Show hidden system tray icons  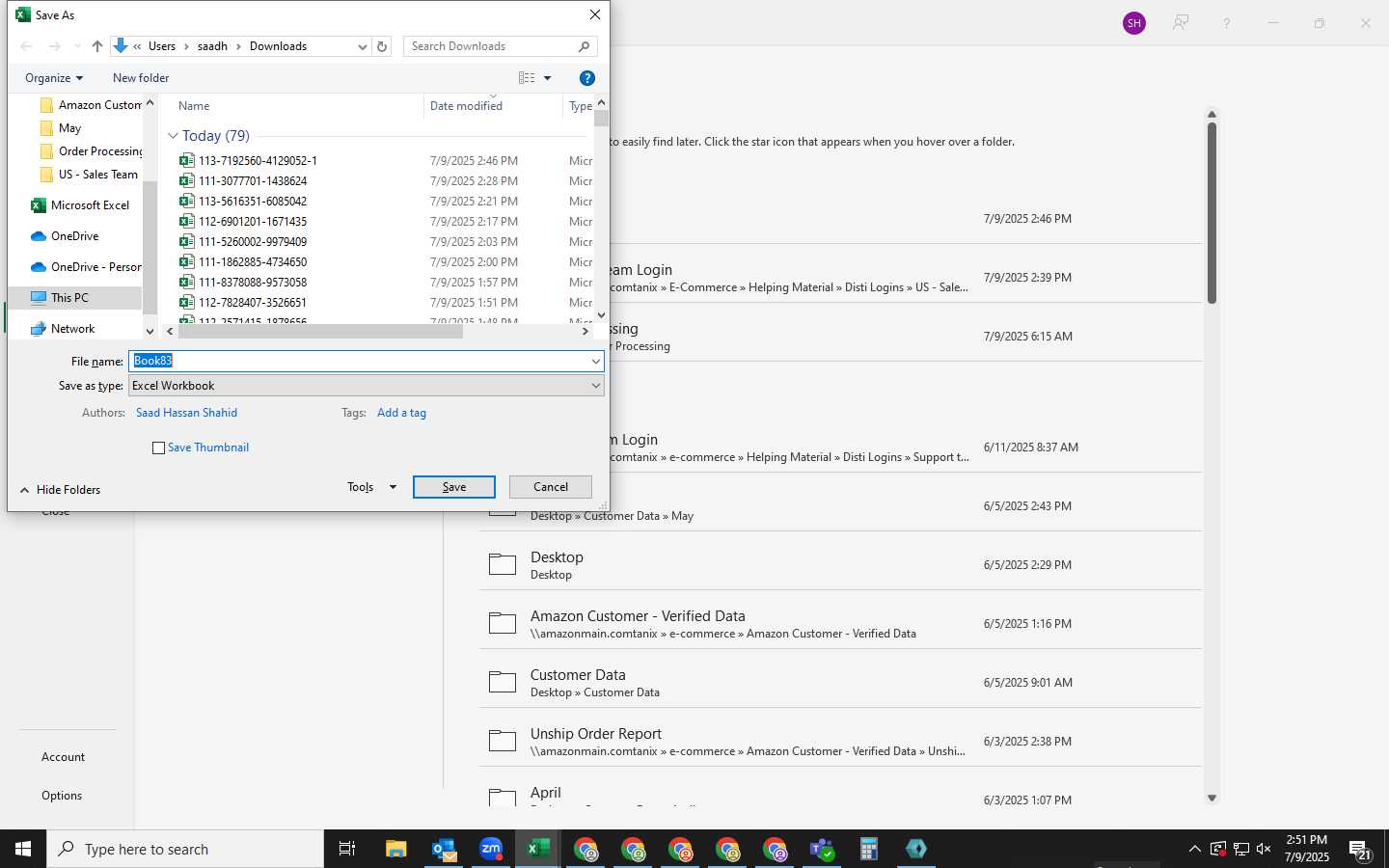point(1195,849)
